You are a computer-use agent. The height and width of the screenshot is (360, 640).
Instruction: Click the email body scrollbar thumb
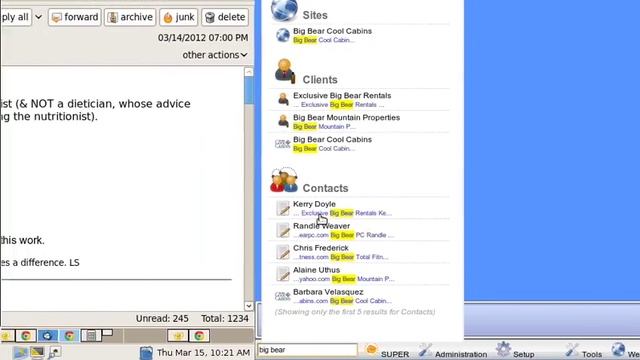[249, 91]
